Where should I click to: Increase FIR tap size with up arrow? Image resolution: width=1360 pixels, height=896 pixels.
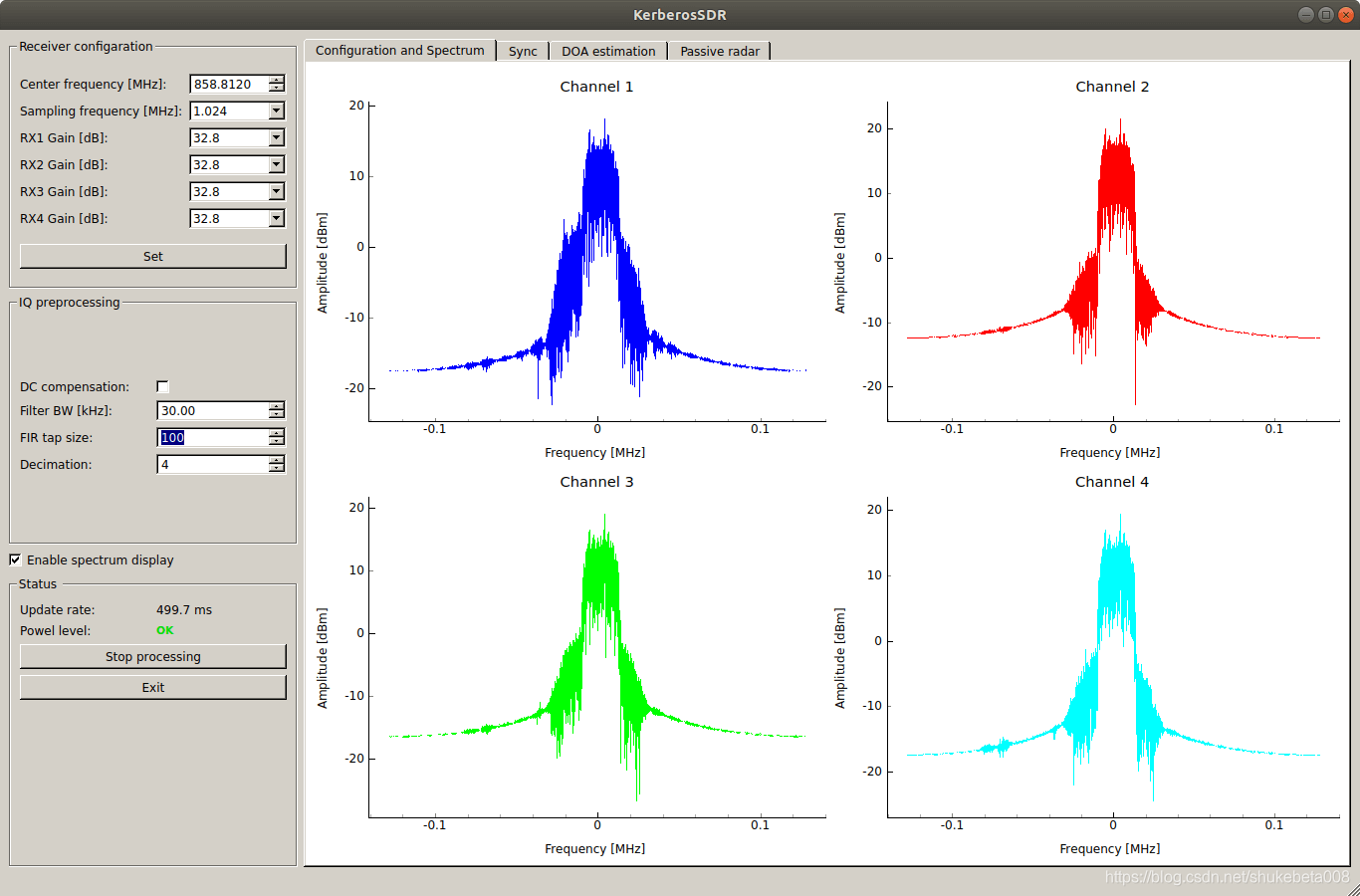277,433
